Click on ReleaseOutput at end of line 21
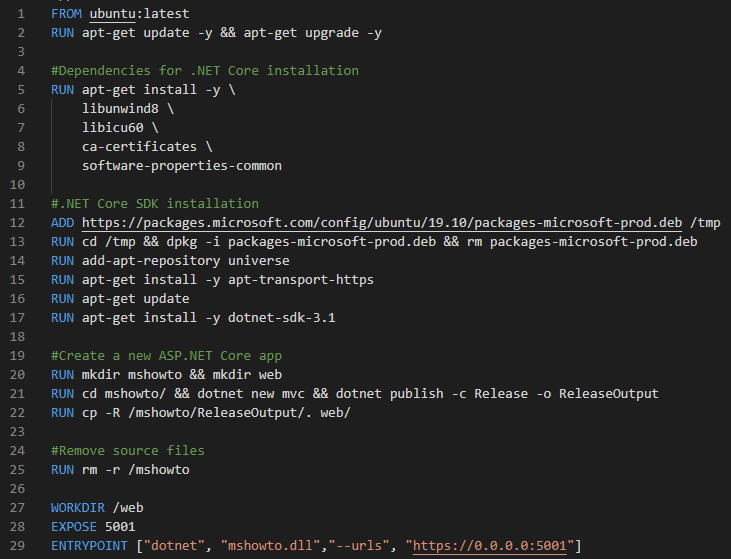This screenshot has height=559, width=731. 609,394
